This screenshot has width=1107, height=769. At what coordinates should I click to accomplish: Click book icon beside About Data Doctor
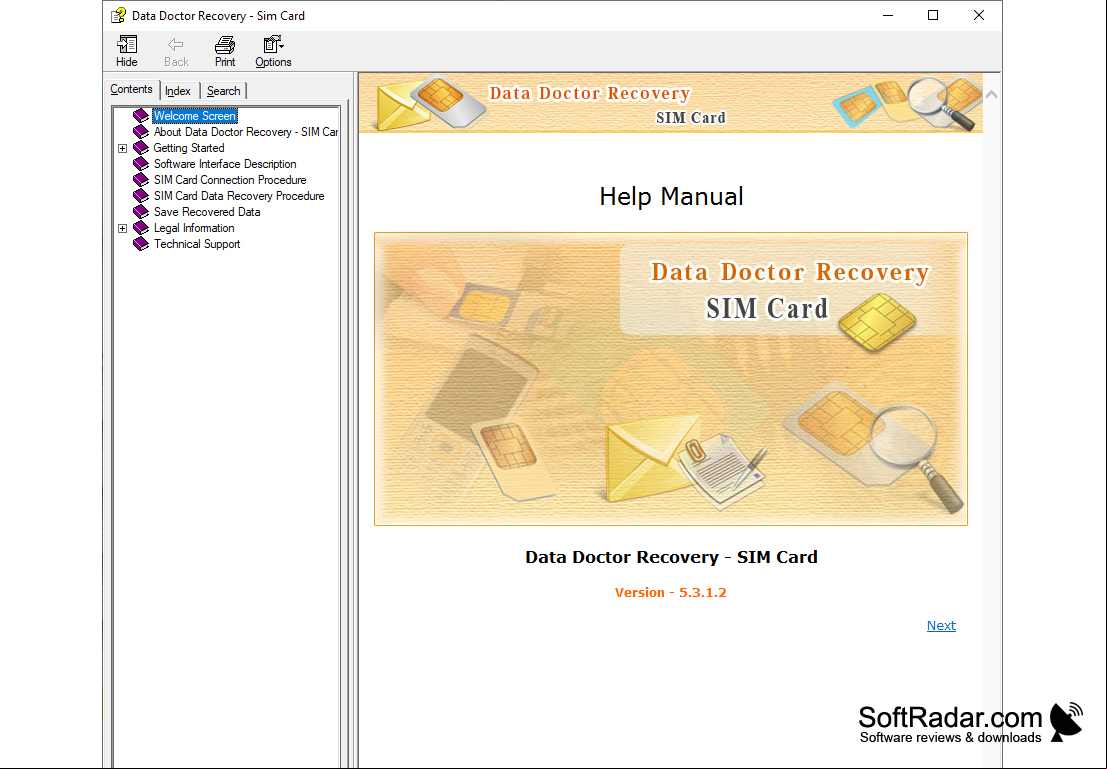coord(141,132)
